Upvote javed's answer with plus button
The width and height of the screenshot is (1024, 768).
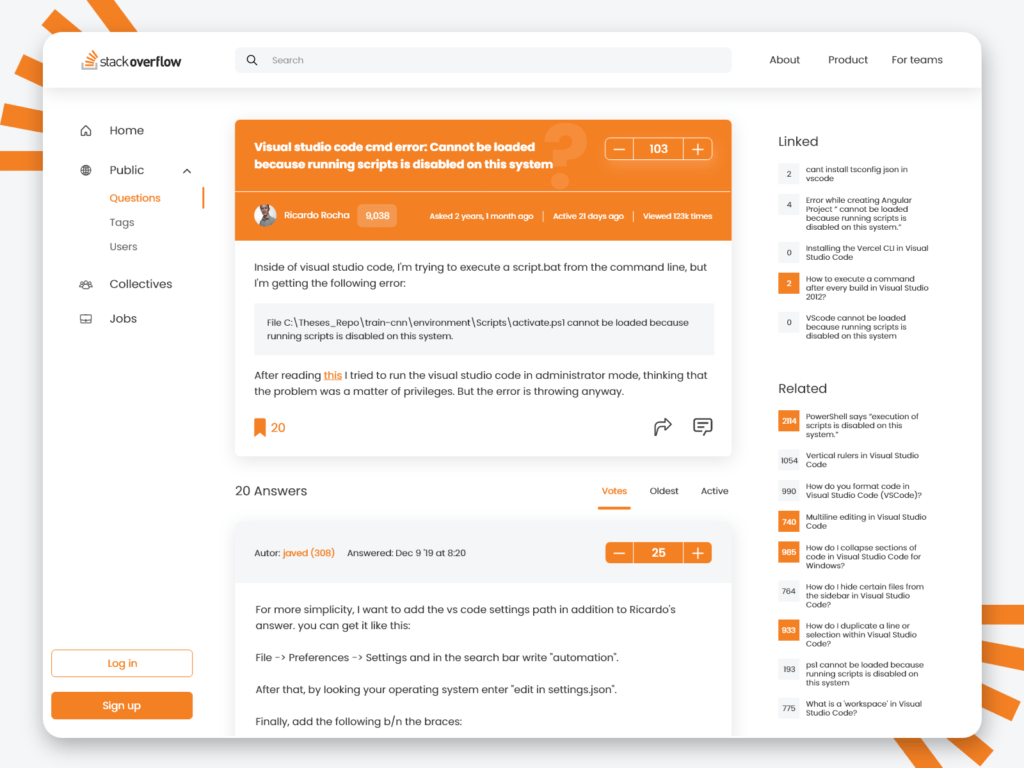pos(697,553)
